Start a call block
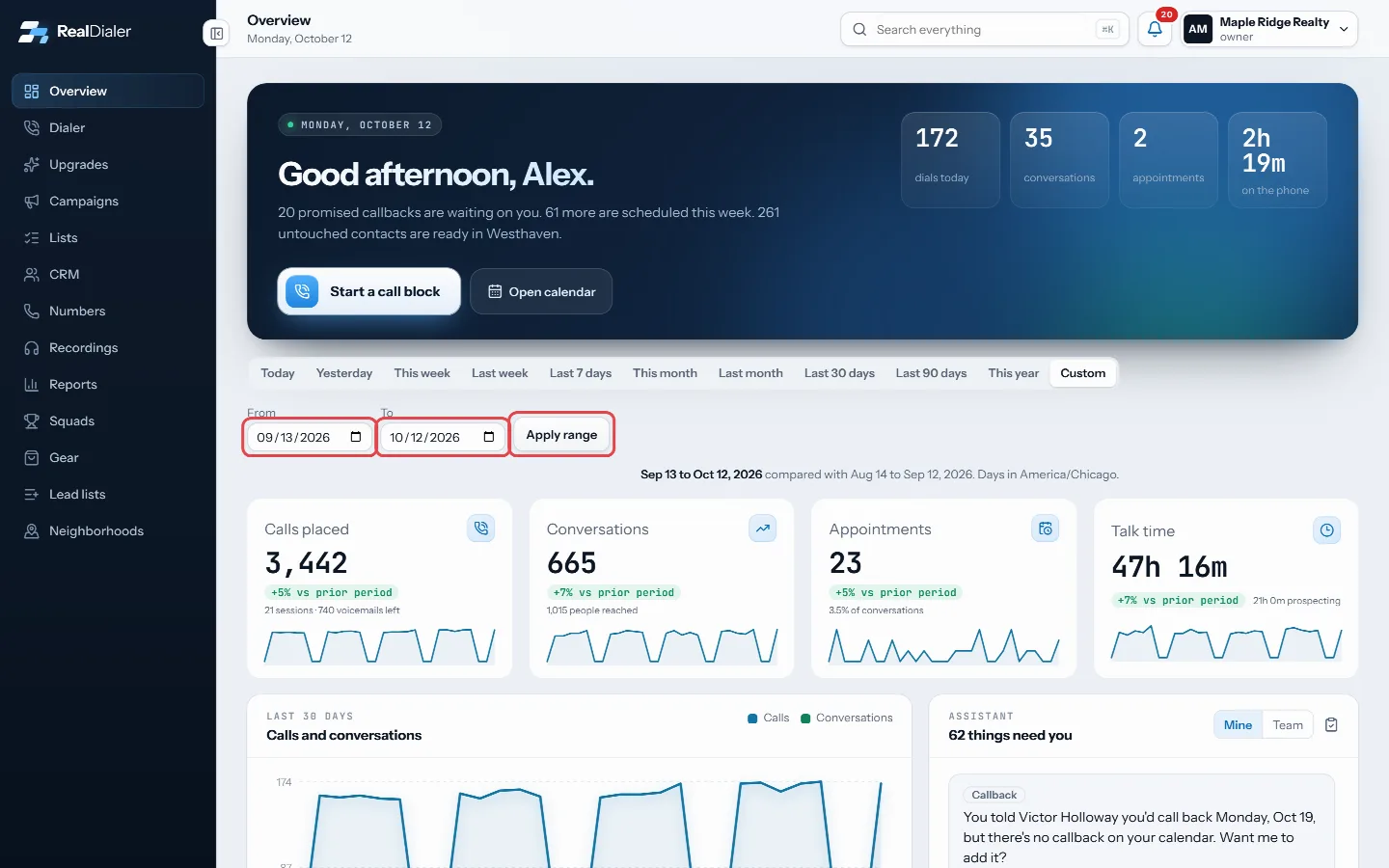 tap(368, 291)
